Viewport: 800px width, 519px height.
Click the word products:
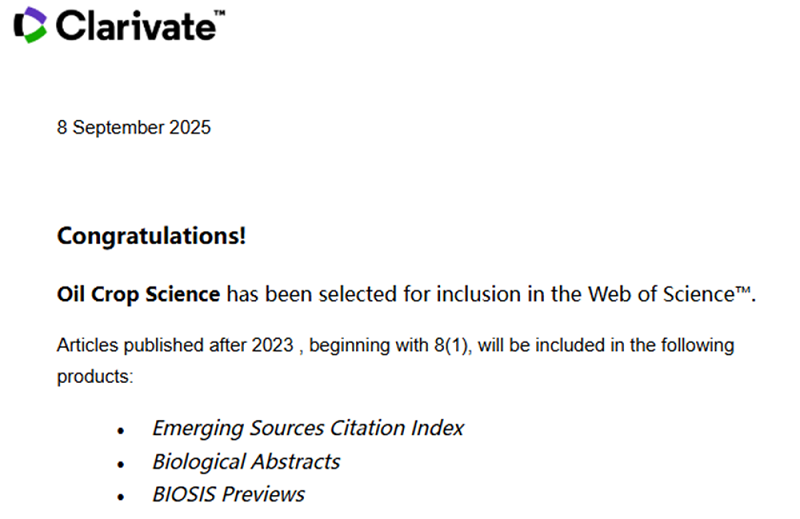[95, 377]
